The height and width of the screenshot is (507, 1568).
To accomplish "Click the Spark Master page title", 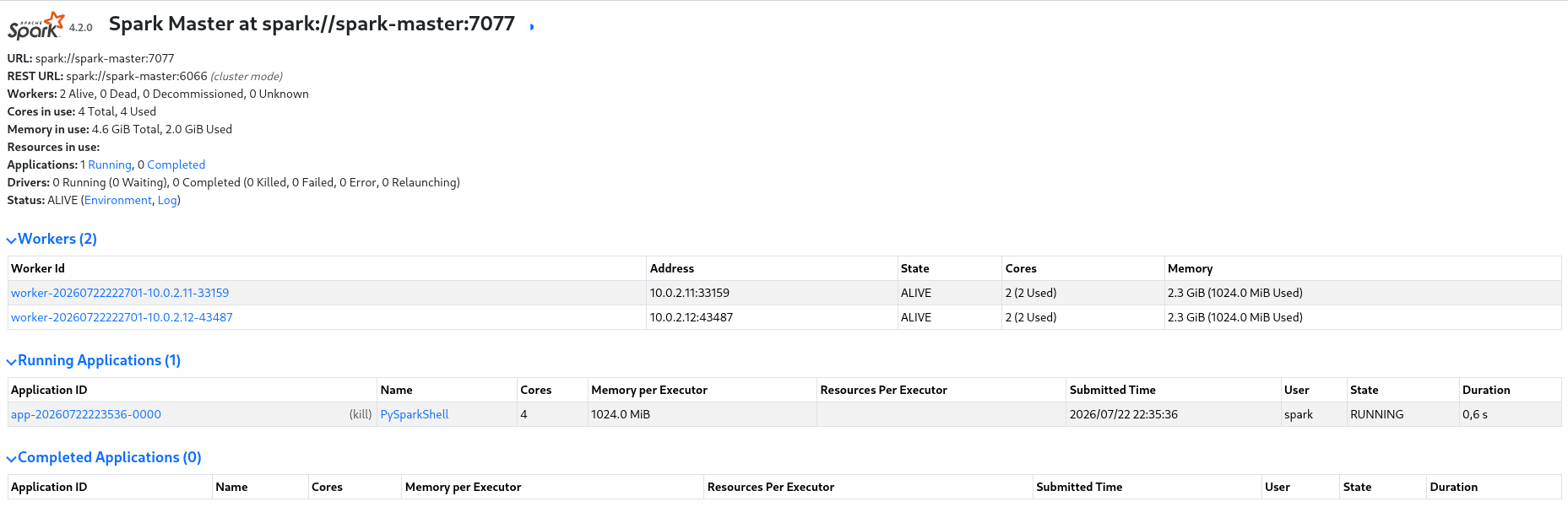I will click(312, 24).
